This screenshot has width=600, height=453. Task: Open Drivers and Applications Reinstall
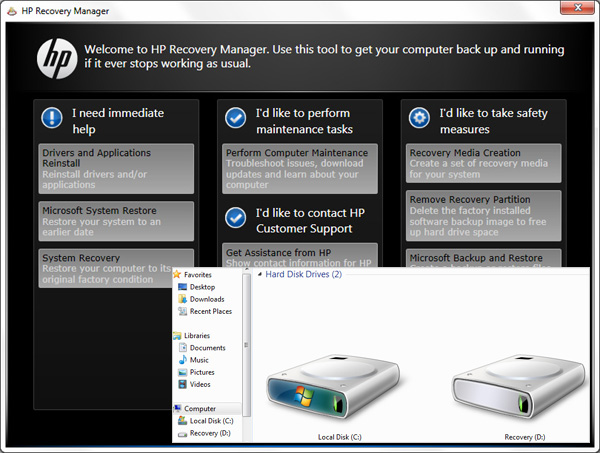click(116, 168)
